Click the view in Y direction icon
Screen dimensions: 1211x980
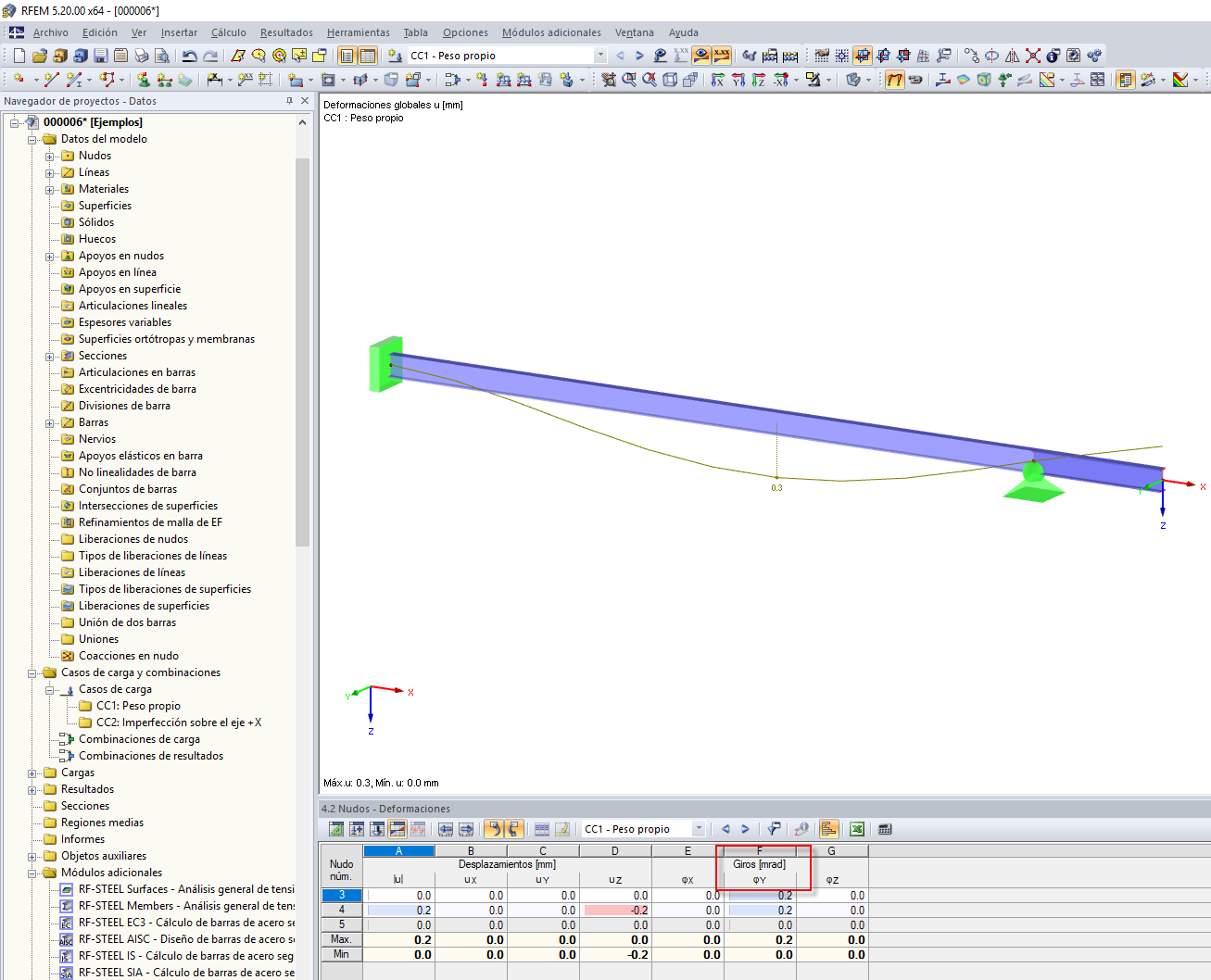pyautogui.click(x=738, y=80)
